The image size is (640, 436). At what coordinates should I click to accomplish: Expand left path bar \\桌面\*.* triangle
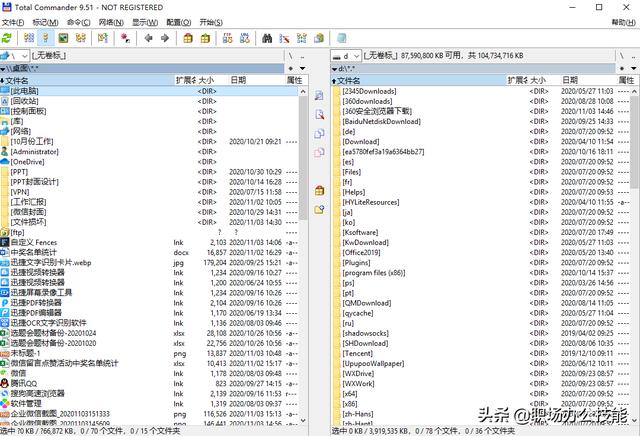[x=2, y=69]
